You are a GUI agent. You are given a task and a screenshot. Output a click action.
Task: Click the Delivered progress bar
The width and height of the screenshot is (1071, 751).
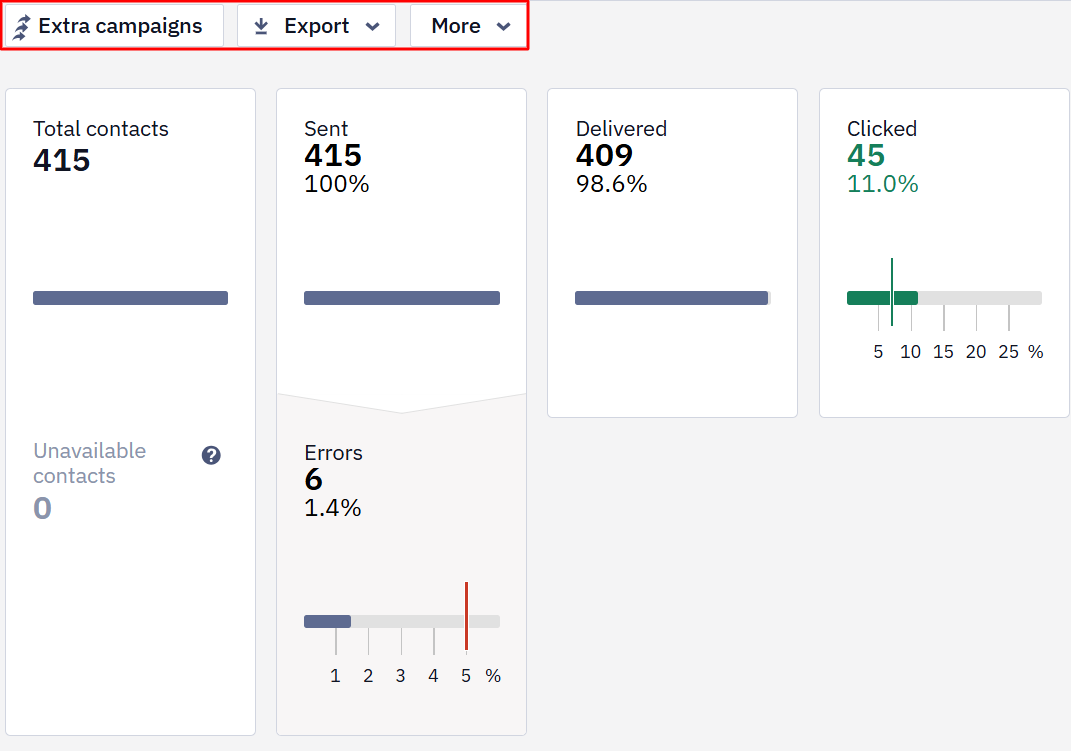pyautogui.click(x=673, y=298)
